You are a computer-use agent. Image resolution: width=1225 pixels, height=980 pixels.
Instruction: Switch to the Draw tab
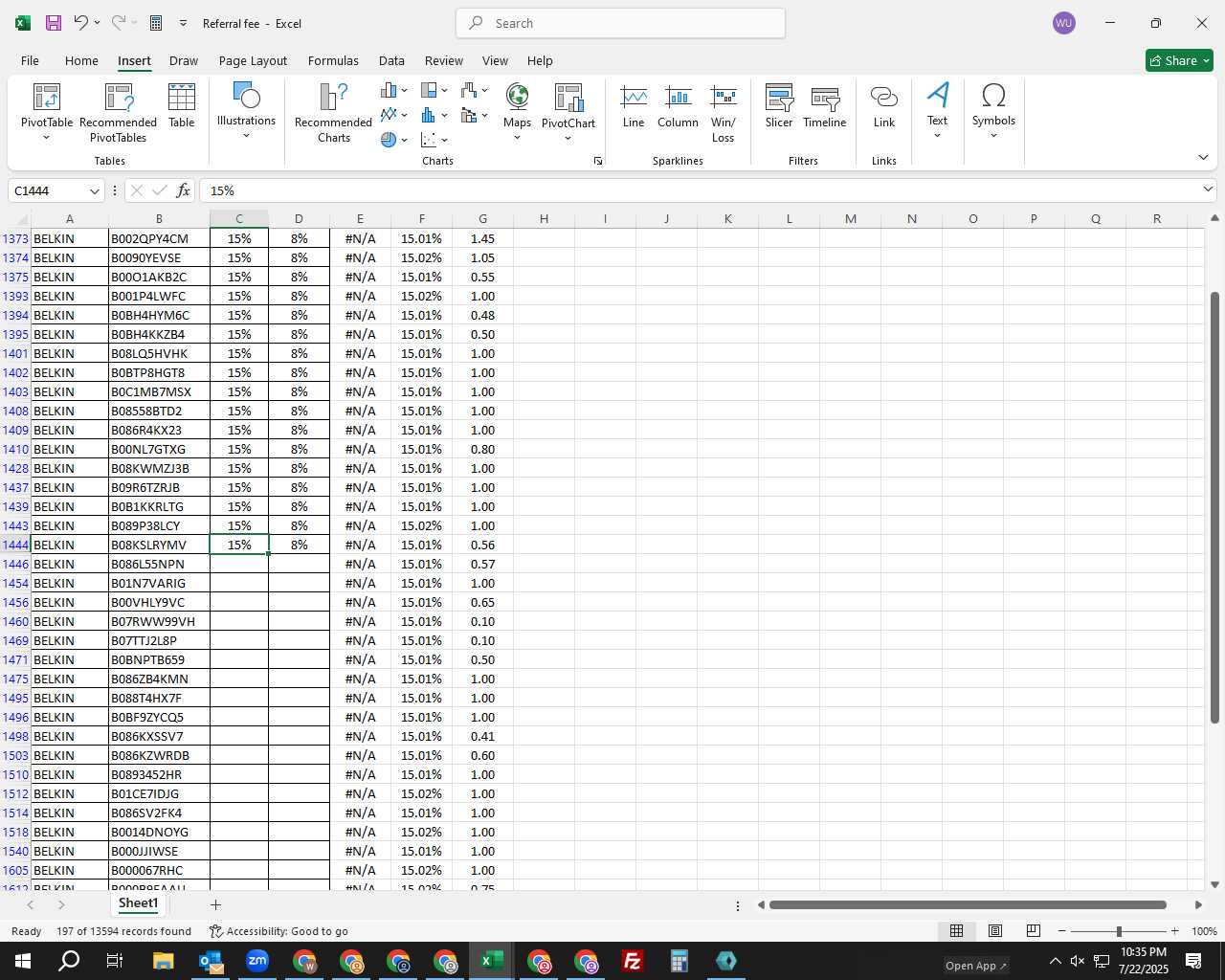184,60
